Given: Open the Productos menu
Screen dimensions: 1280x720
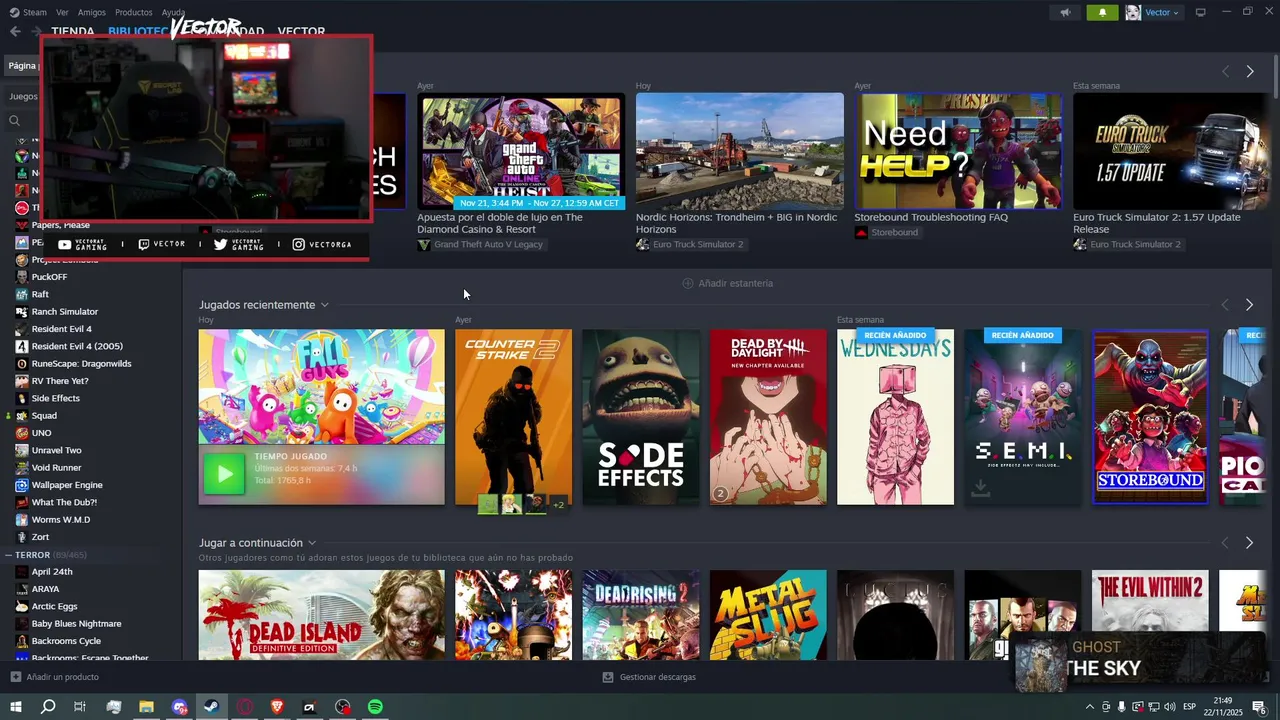Looking at the screenshot, I should 134,12.
